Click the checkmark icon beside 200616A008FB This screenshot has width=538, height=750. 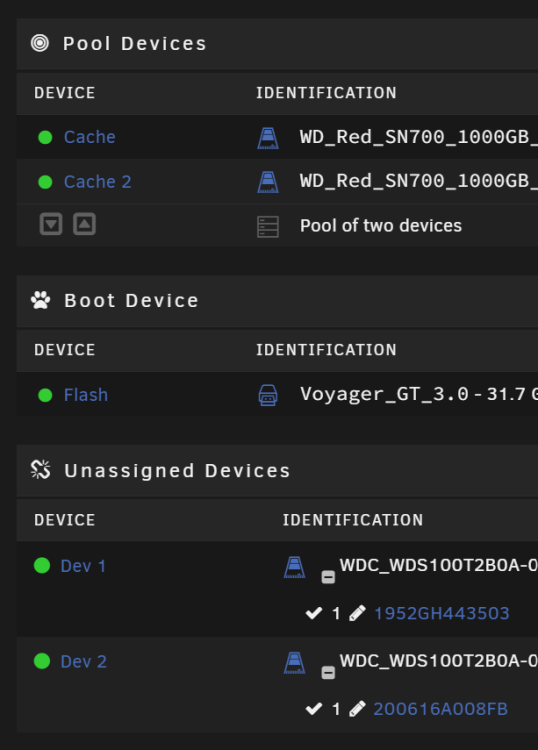(314, 709)
